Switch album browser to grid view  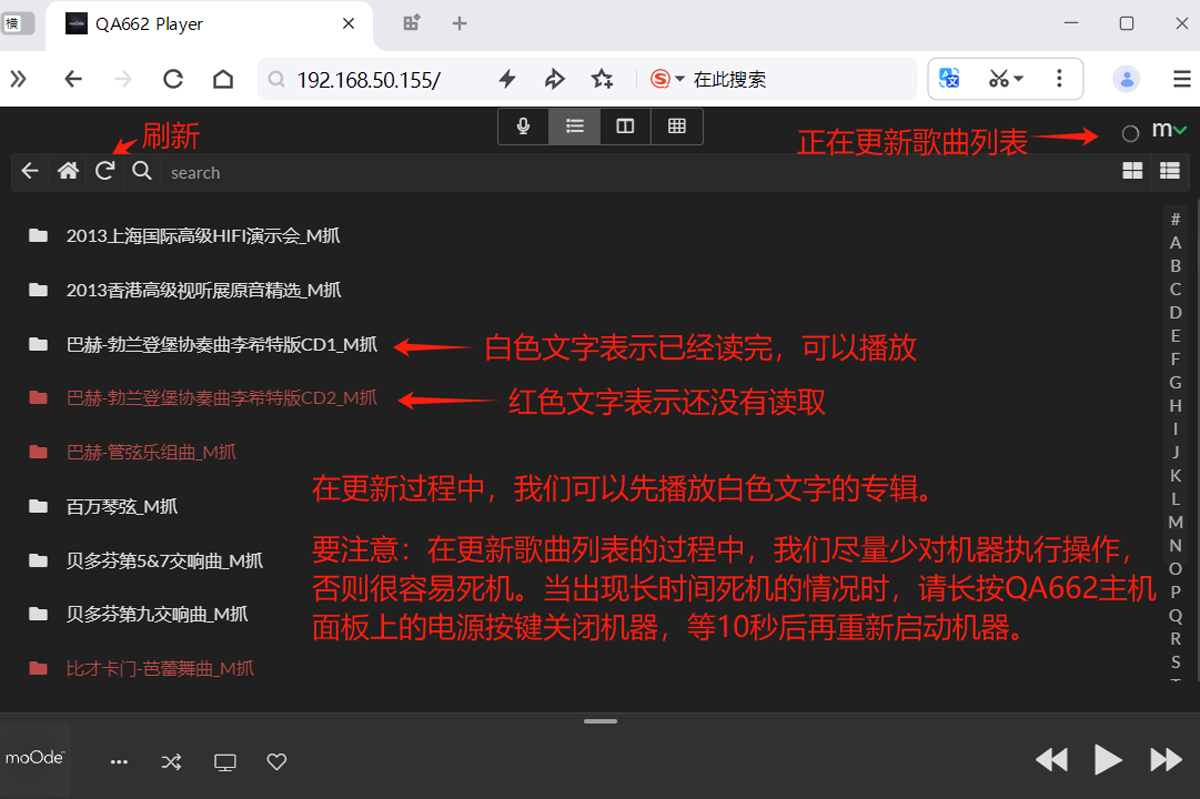pos(1133,171)
